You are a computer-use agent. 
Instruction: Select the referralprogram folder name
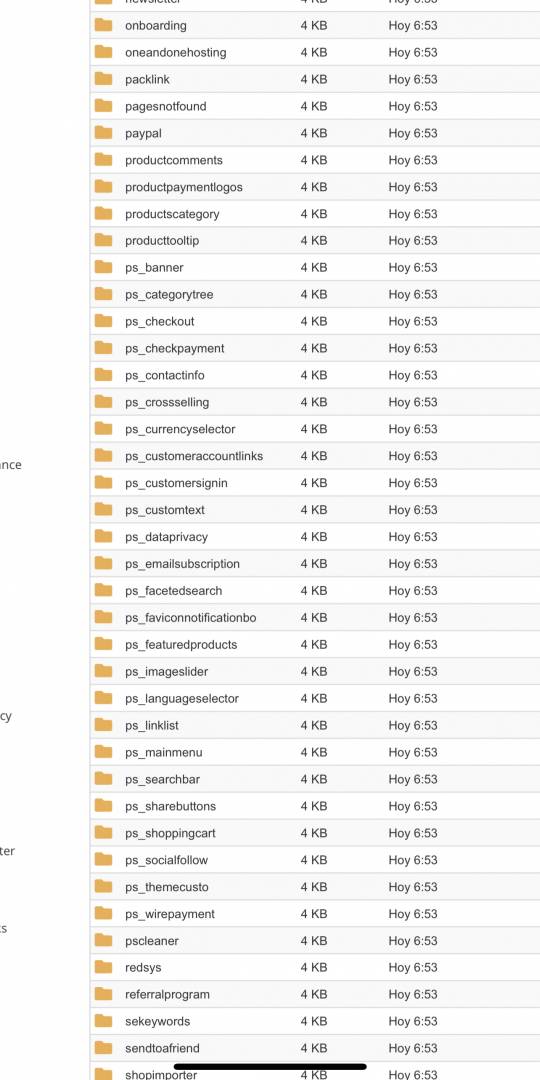point(167,994)
